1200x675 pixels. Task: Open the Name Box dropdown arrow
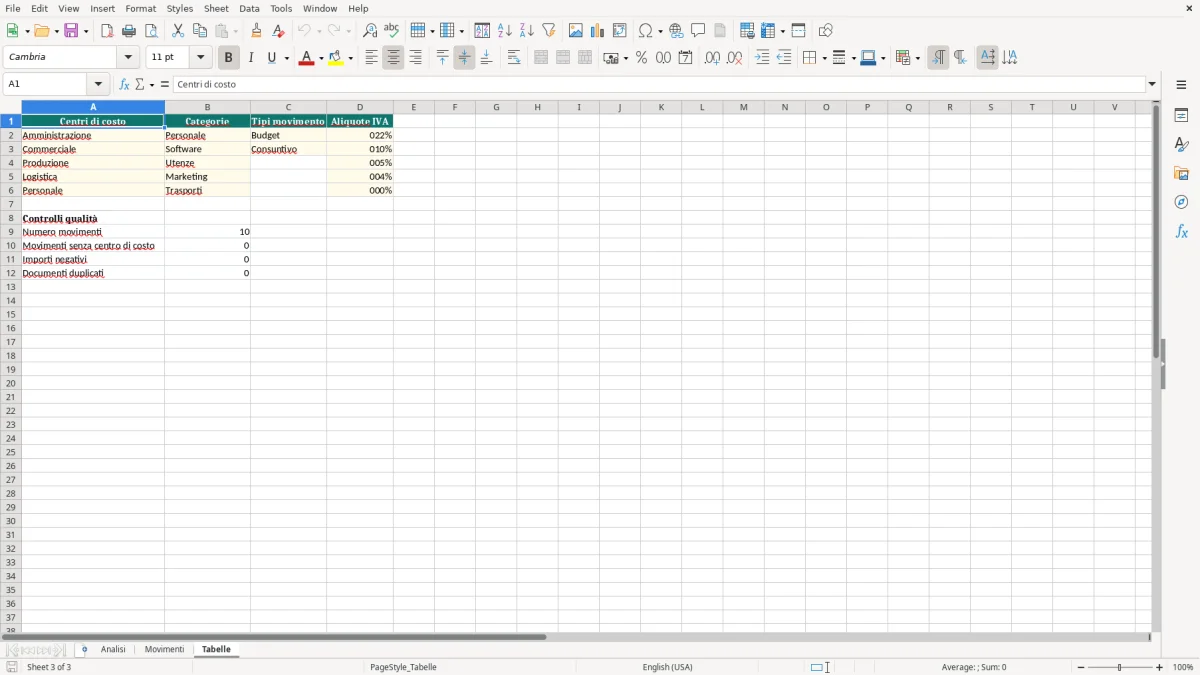pyautogui.click(x=98, y=84)
